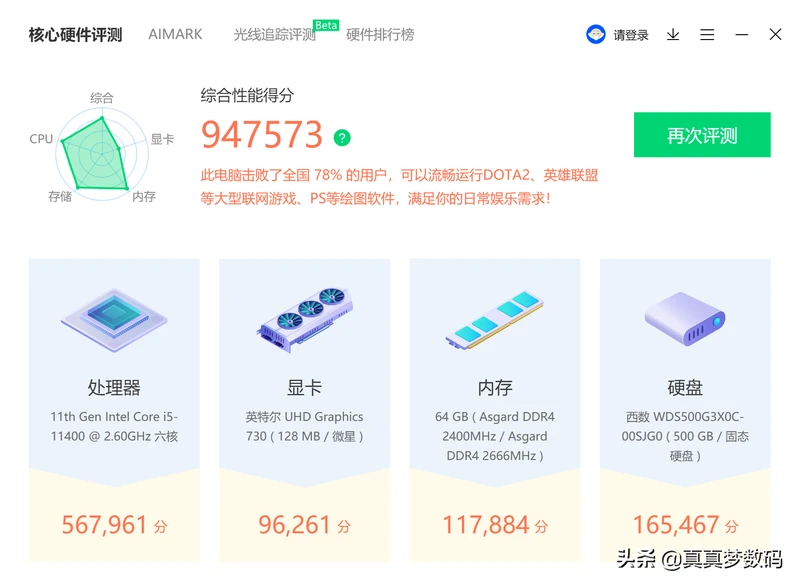Select the 处理器 card title
Image resolution: width=800 pixels, height=586 pixels.
pos(114,388)
